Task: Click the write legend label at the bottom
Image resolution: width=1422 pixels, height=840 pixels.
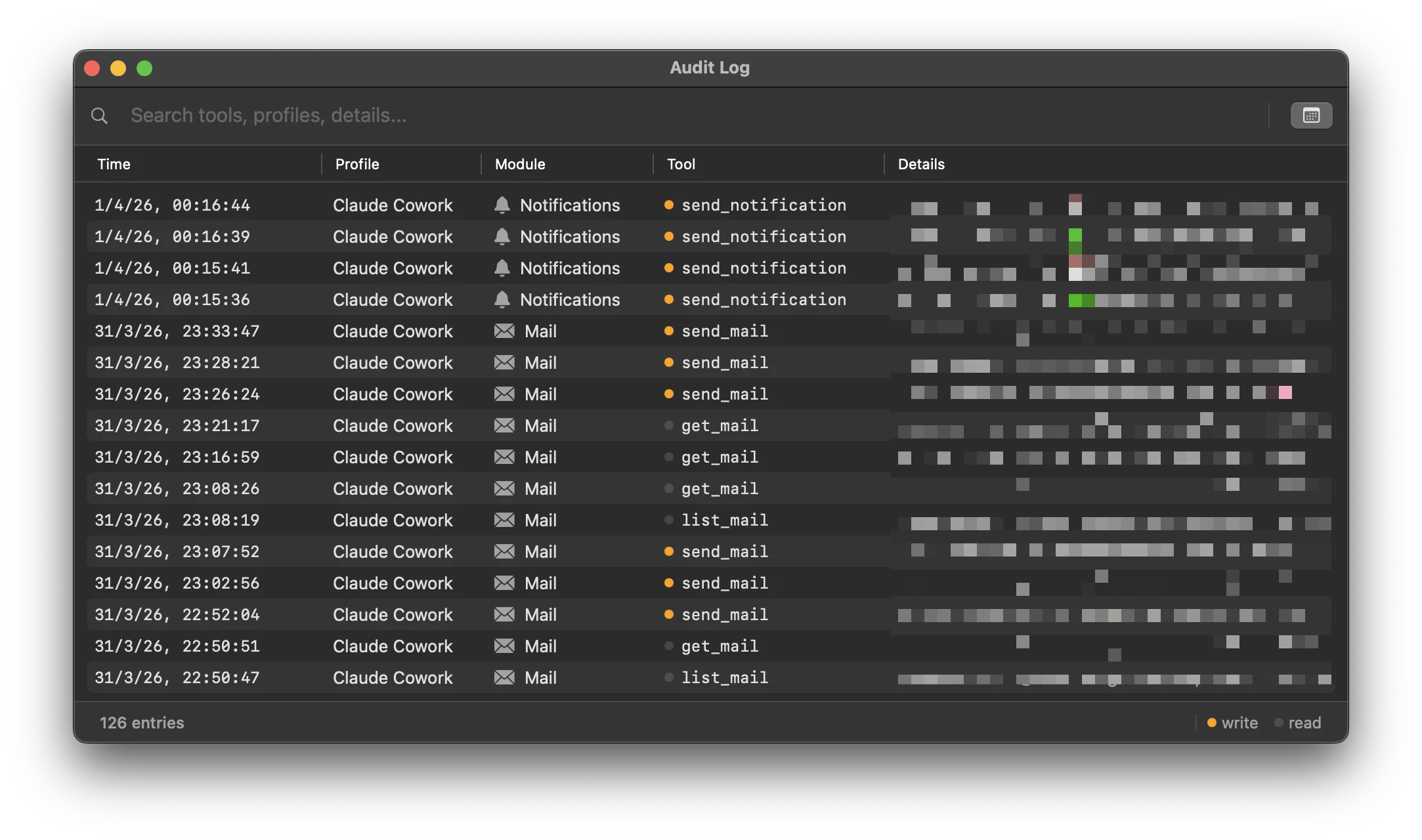Action: click(x=1239, y=722)
